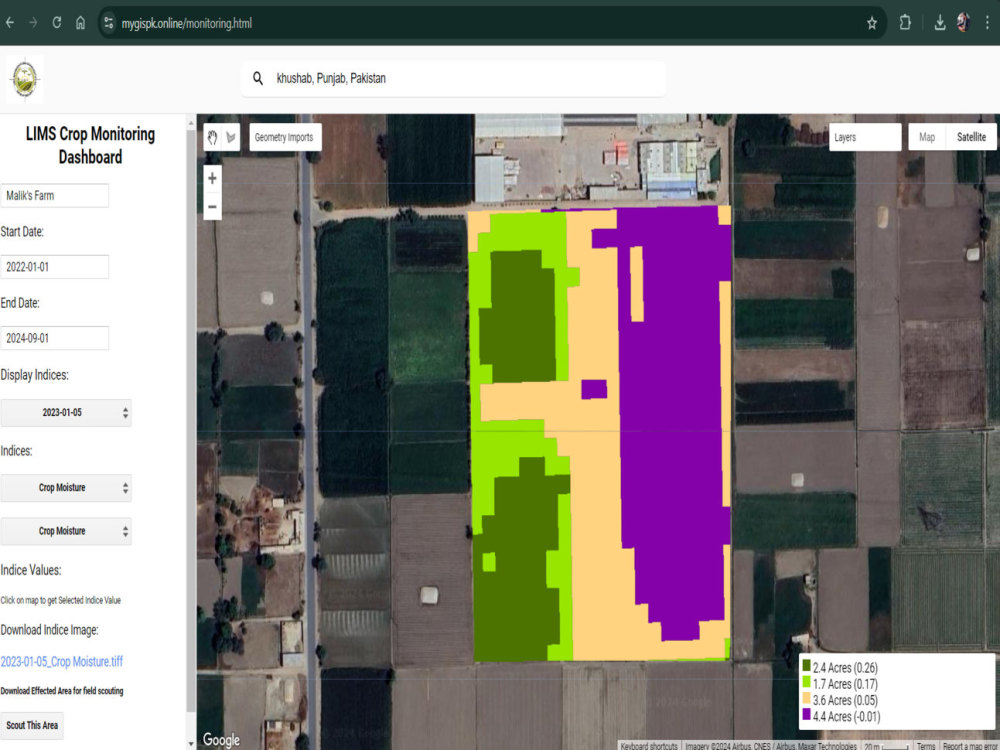This screenshot has height=750, width=1000.
Task: Click the 'Start Date:' label
Action: click(22, 232)
